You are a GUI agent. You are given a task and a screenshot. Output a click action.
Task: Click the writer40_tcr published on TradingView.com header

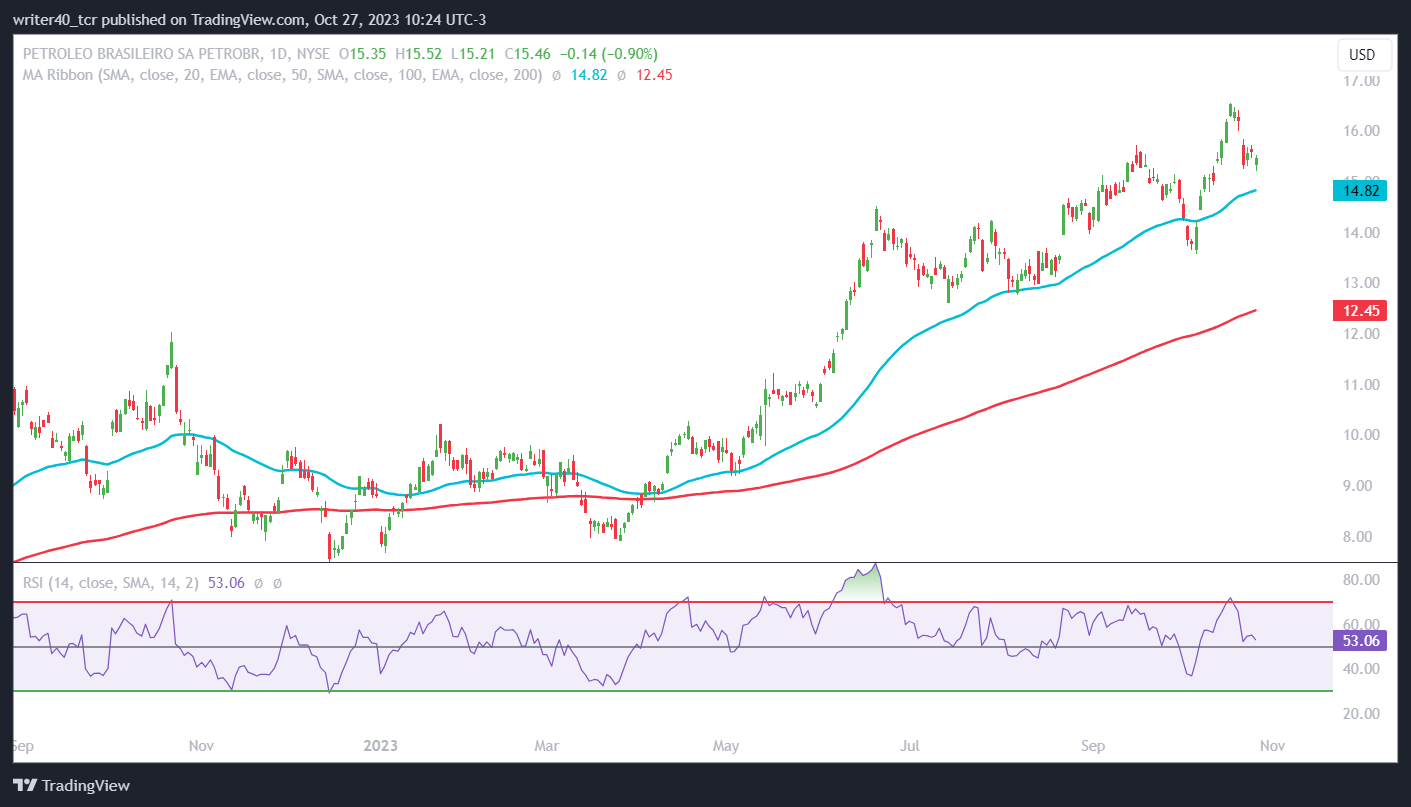(x=249, y=20)
